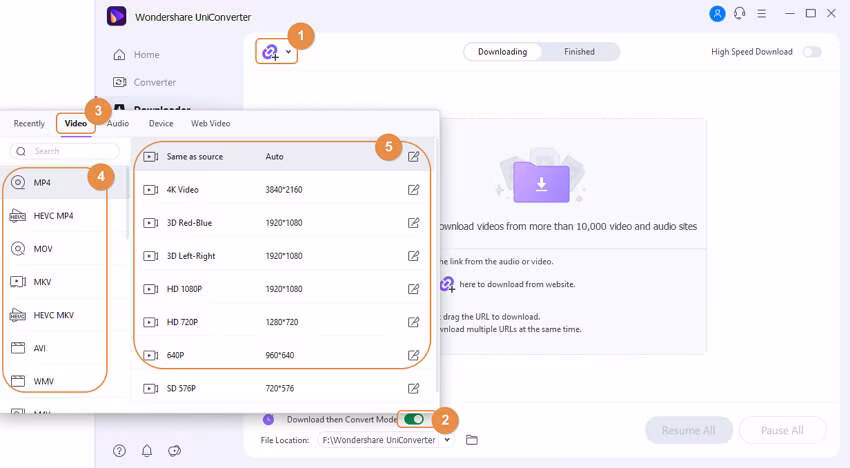
Task: Expand the add URL dropdown arrow
Action: point(288,52)
